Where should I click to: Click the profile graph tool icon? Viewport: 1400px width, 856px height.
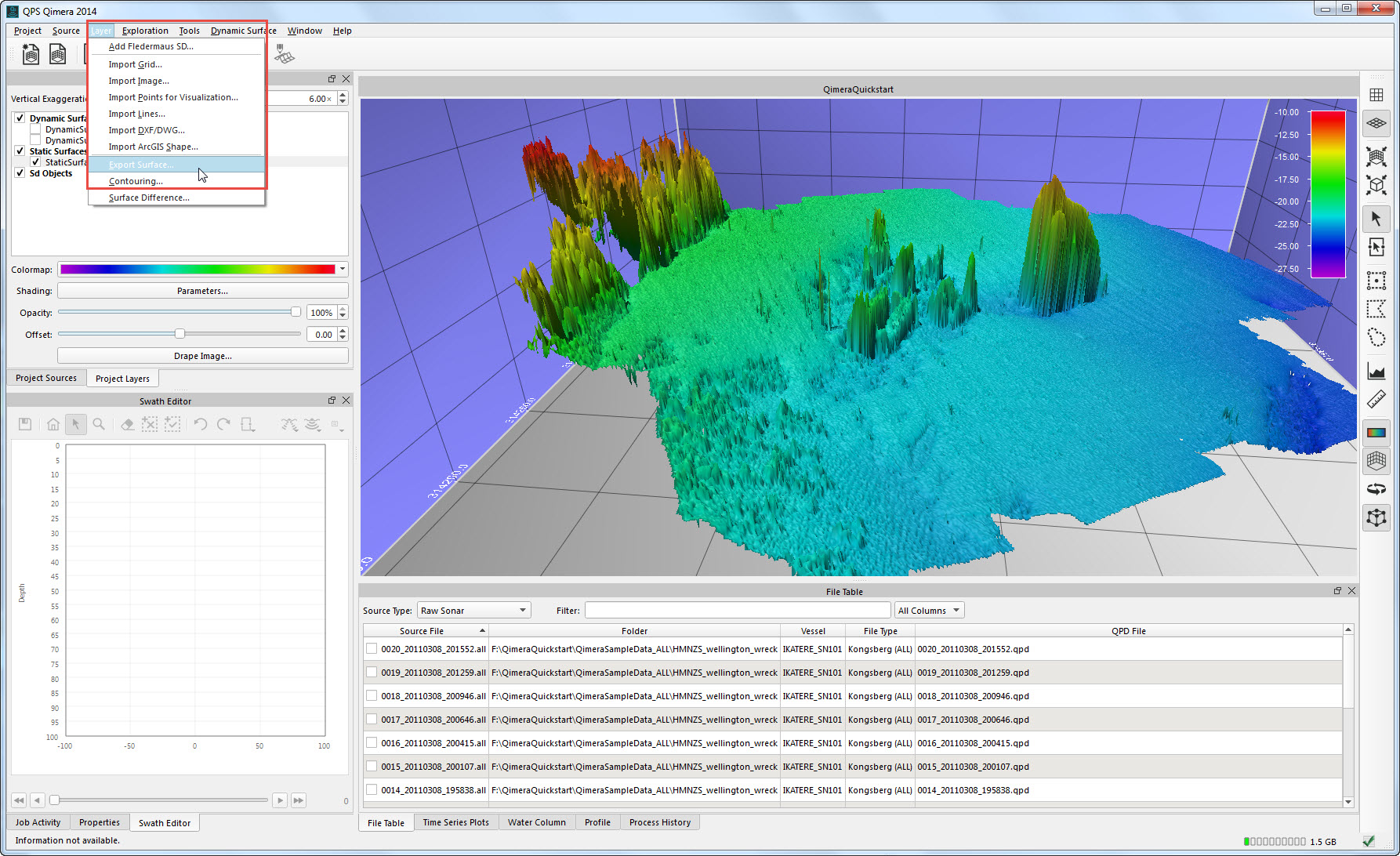(x=1376, y=371)
